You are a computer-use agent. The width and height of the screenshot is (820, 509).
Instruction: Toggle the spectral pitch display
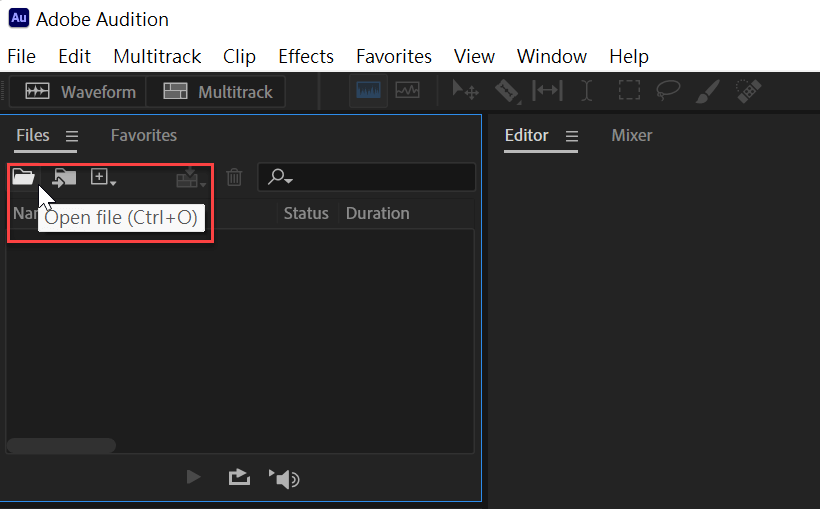[x=407, y=91]
